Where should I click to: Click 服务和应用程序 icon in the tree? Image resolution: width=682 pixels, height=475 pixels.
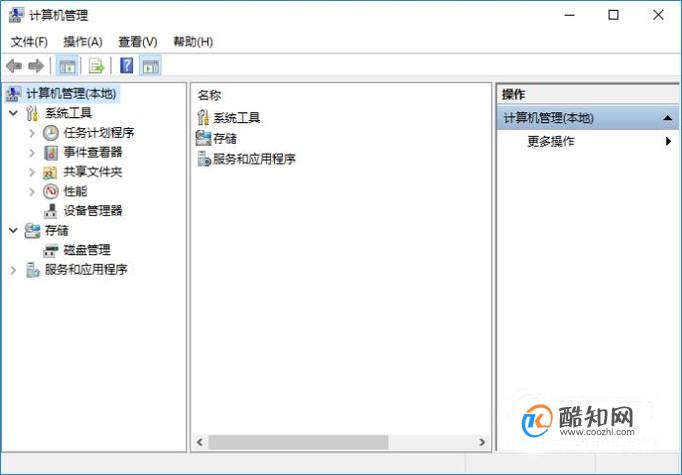point(32,270)
